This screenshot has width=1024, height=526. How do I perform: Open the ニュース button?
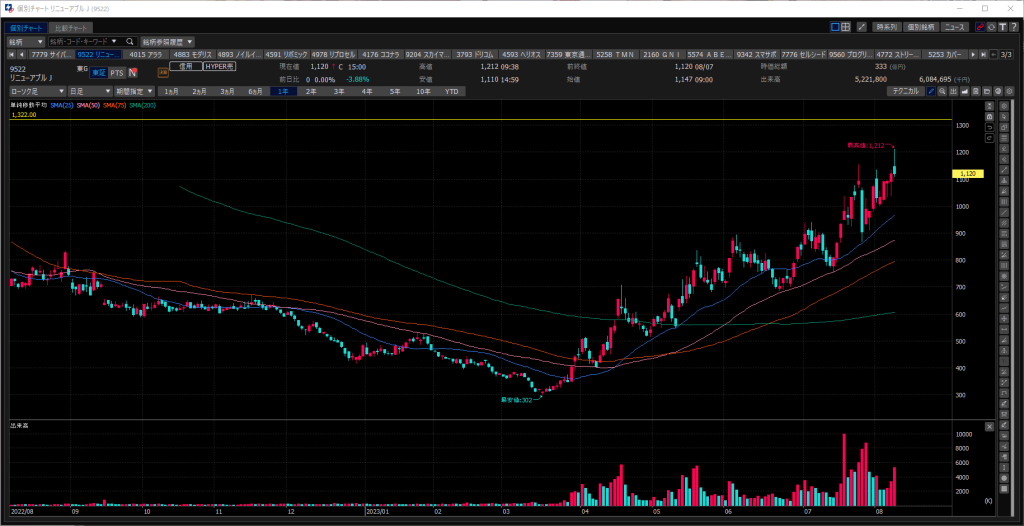click(955, 27)
